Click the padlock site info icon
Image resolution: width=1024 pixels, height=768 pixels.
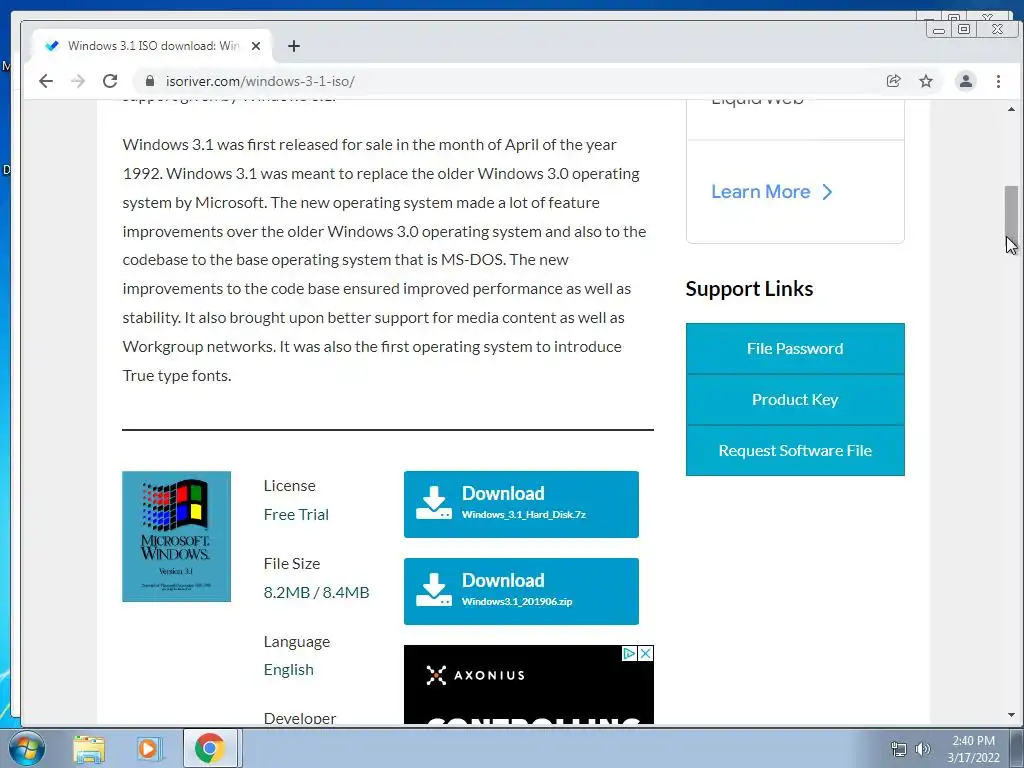[150, 81]
